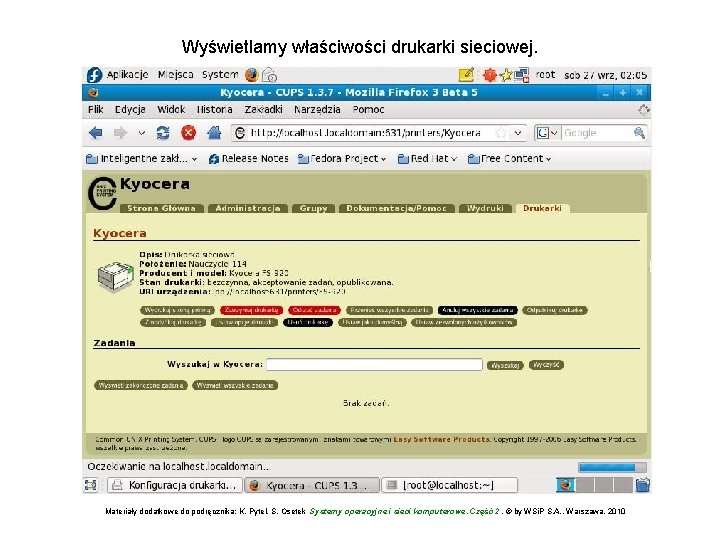Open the Zakładki menu
The image size is (720, 540).
pyautogui.click(x=264, y=110)
